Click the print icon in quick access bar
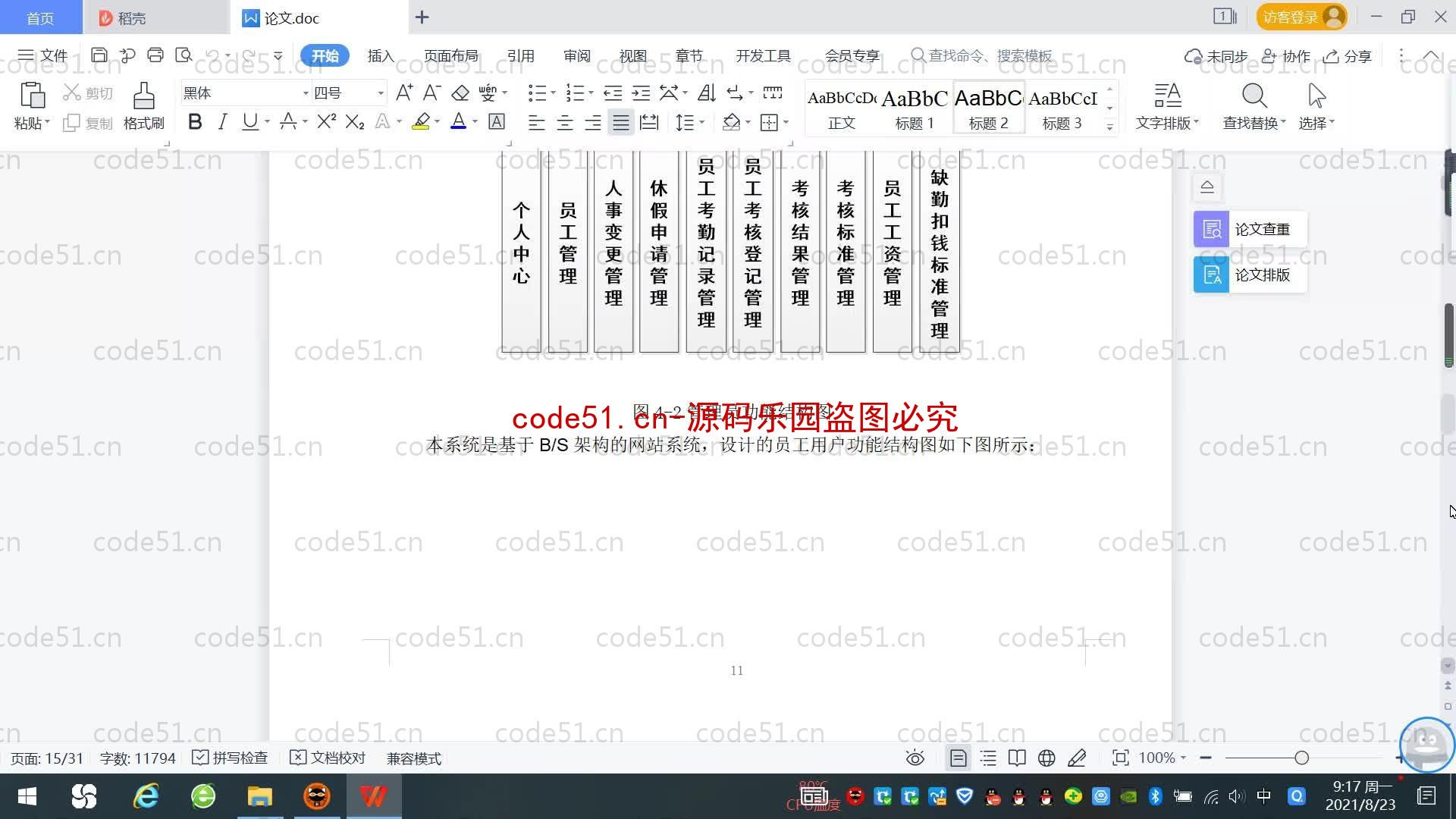Screen dimensions: 1456x819 click(155, 55)
